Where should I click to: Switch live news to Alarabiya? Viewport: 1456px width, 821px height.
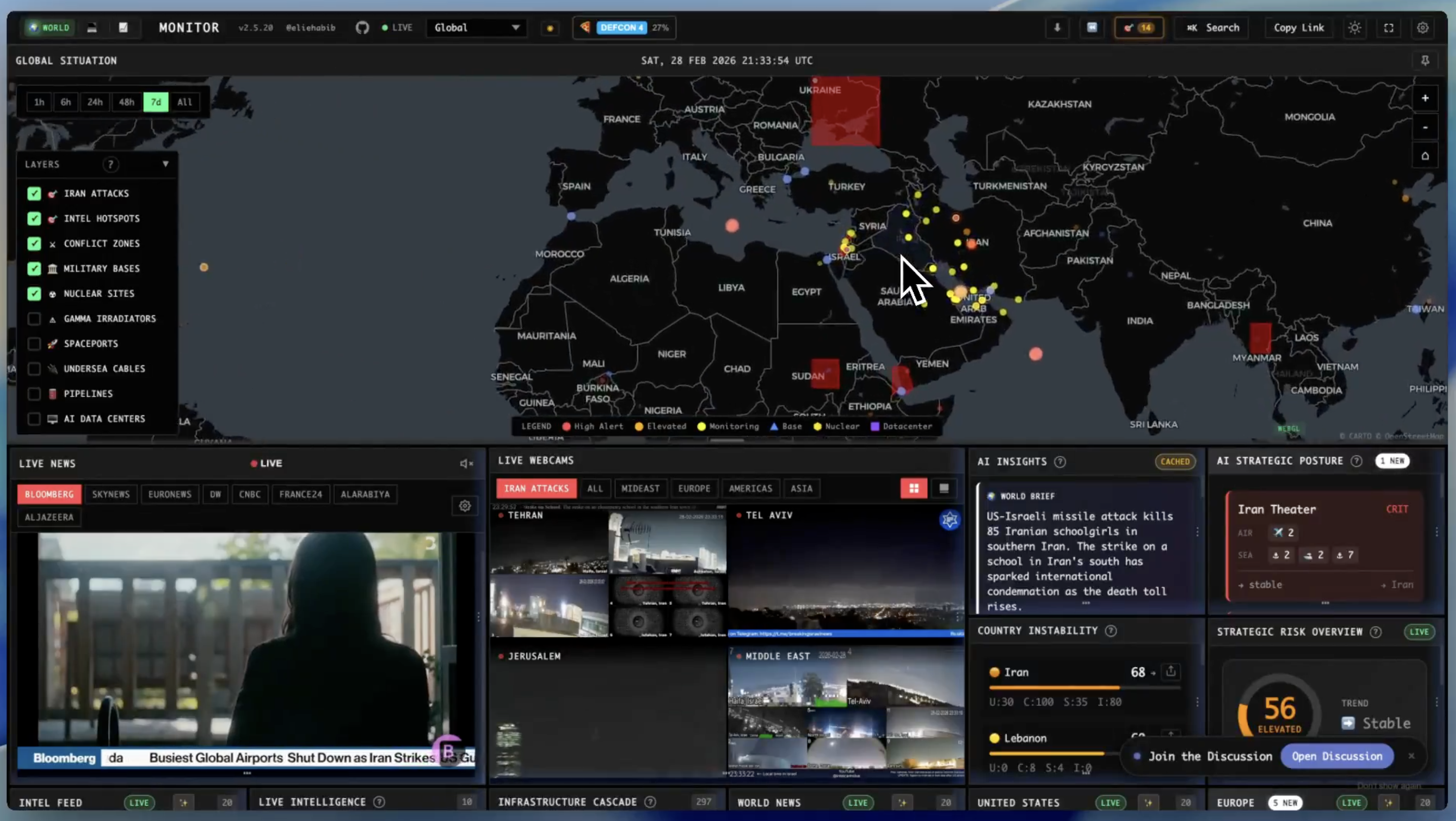click(x=365, y=494)
